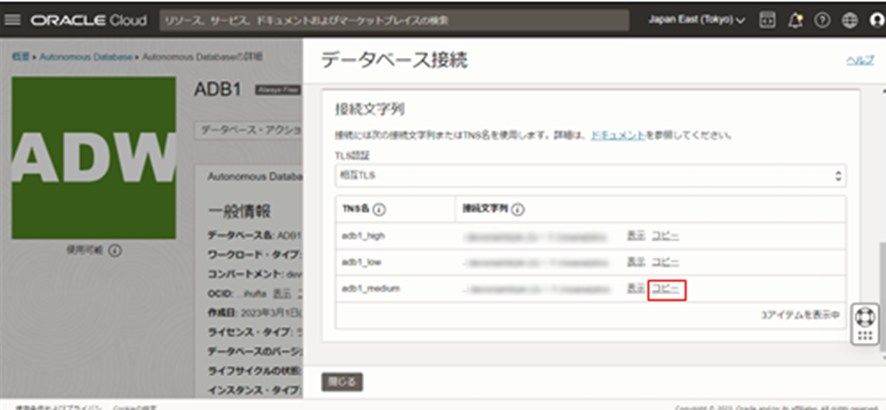Open the データベース・アクション dropdown button
The image size is (886, 410).
pyautogui.click(x=249, y=129)
